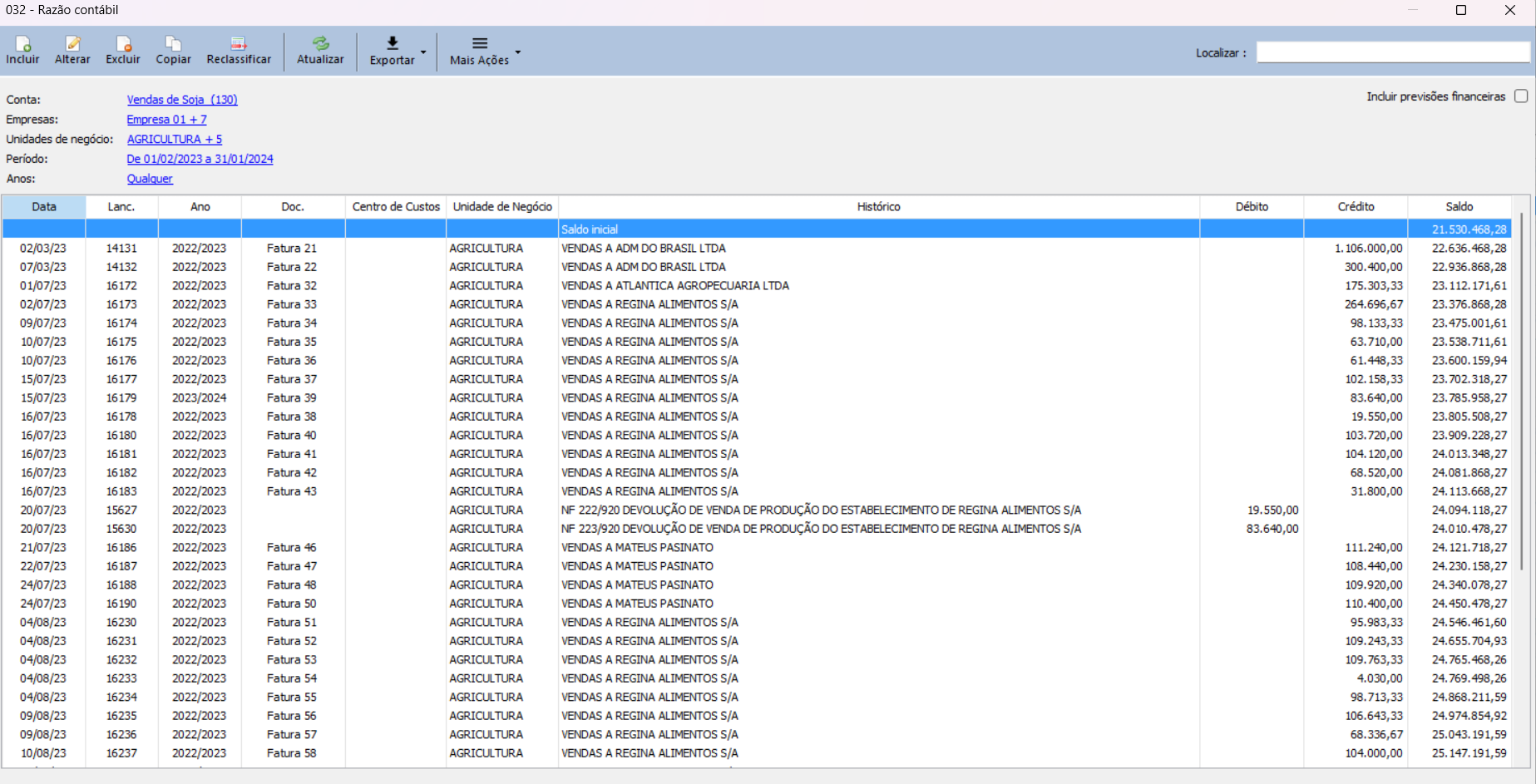This screenshot has width=1536, height=784.
Task: Enable Incluir previsões financeiras checkbox
Action: click(1521, 96)
